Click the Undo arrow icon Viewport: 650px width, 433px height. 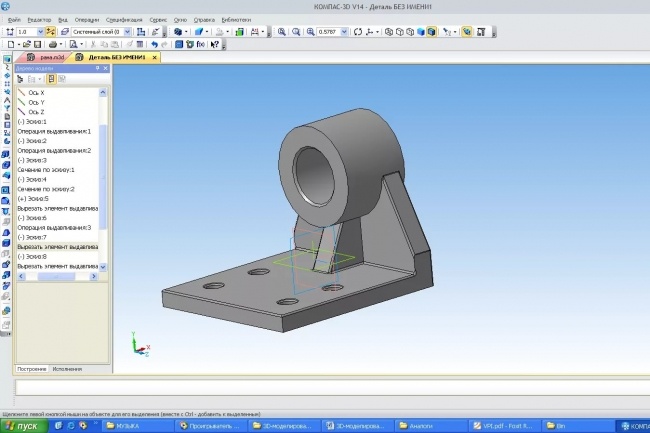click(x=152, y=45)
